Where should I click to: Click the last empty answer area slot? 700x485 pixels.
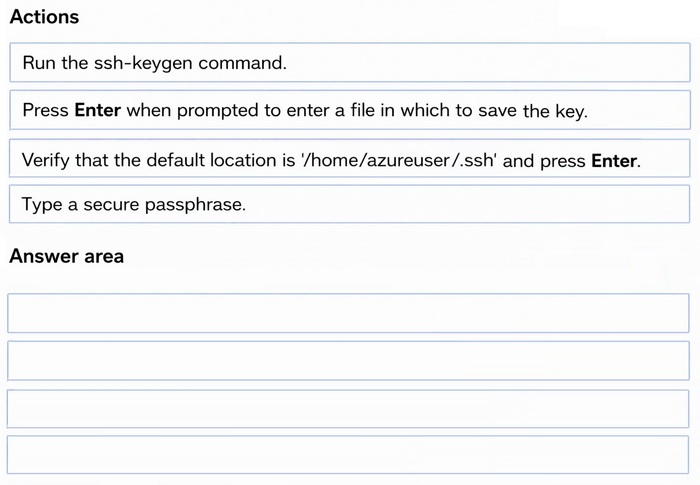tap(348, 455)
